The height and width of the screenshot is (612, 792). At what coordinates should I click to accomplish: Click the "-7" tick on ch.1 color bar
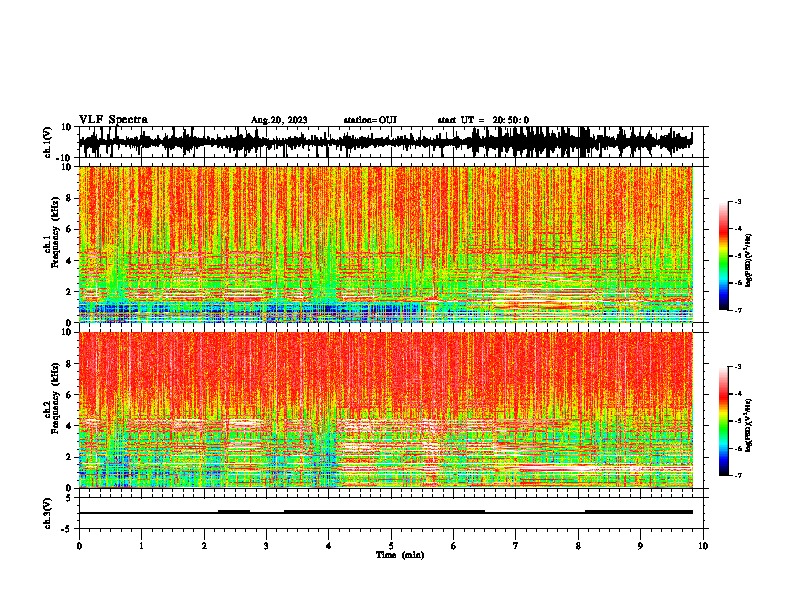click(738, 310)
